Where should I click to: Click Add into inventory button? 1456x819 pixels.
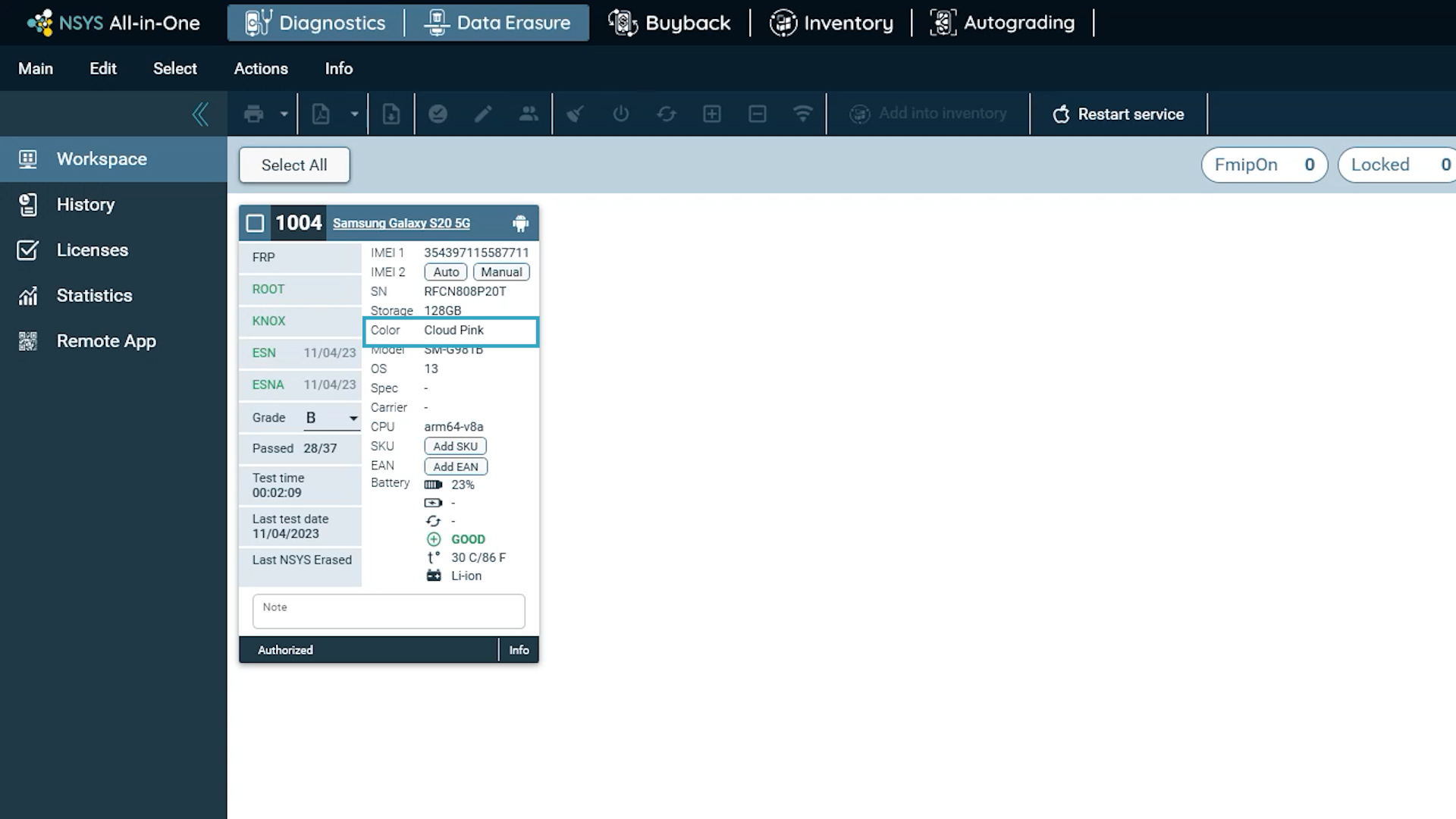point(927,114)
